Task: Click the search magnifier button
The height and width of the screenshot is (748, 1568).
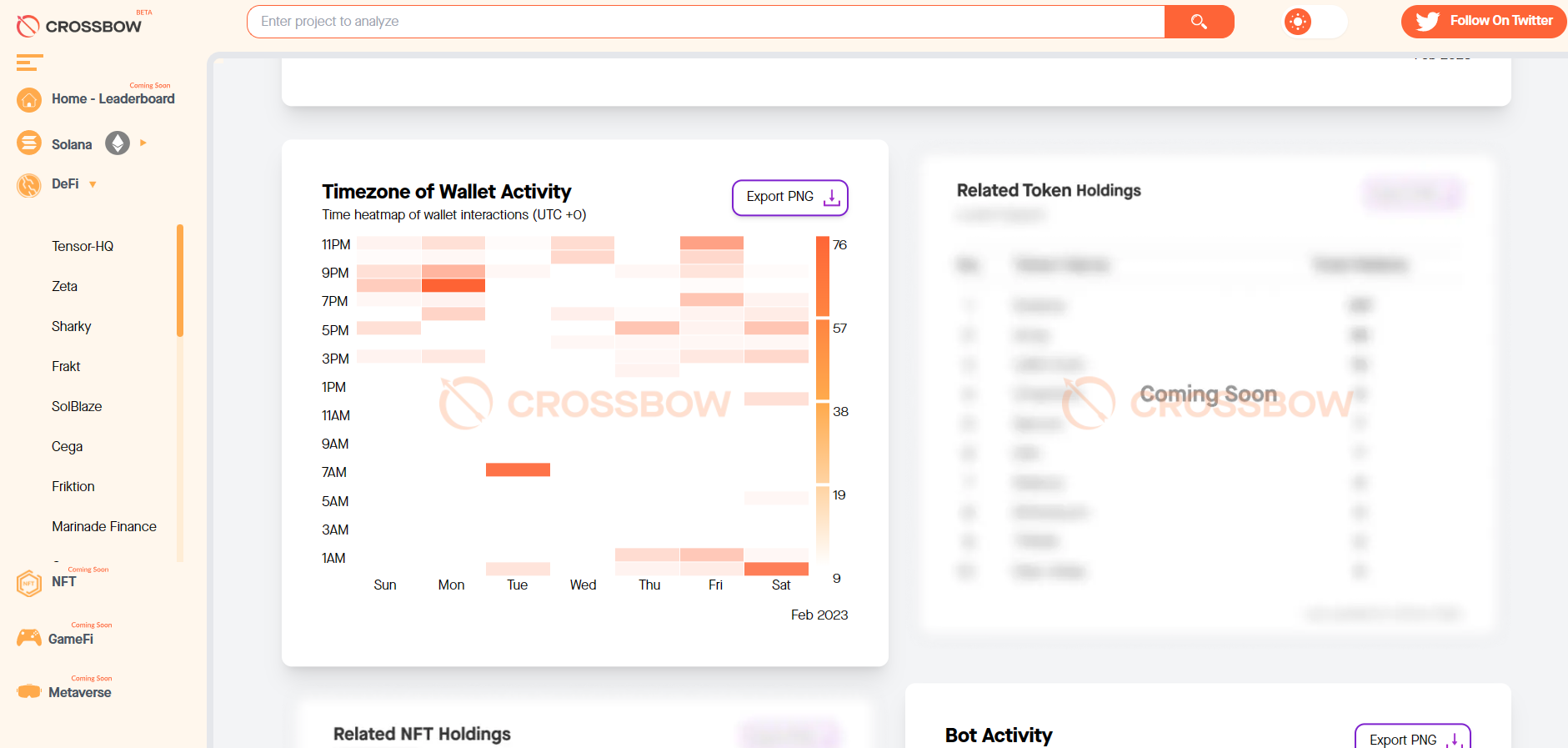Action: pyautogui.click(x=1200, y=22)
